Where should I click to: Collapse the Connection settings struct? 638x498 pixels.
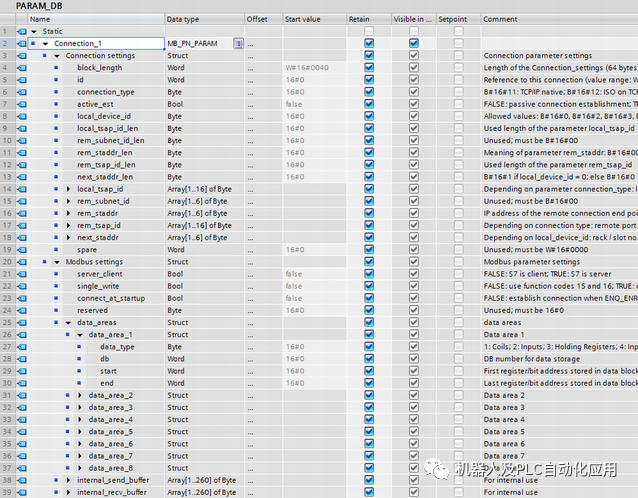point(57,56)
